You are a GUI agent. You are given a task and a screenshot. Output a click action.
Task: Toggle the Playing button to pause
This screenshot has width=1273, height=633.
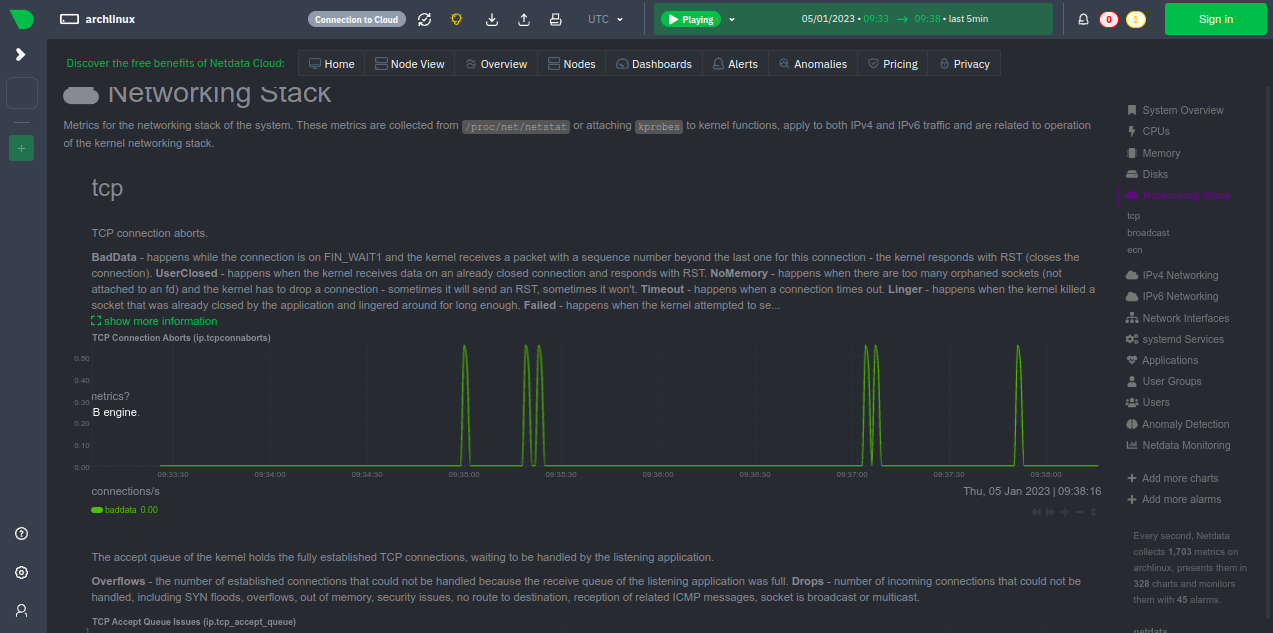coord(693,19)
